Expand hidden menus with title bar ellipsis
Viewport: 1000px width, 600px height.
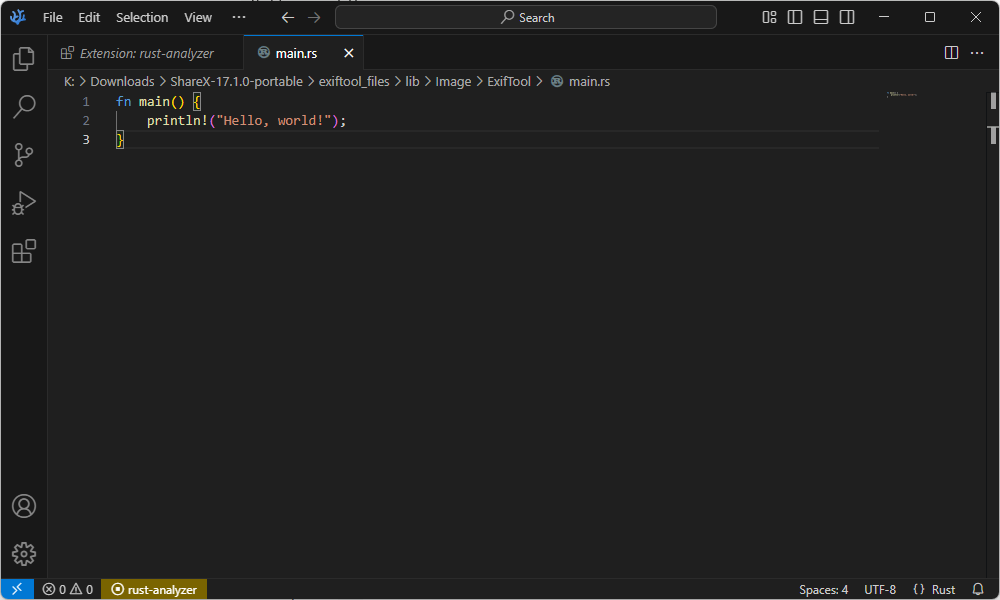click(239, 17)
